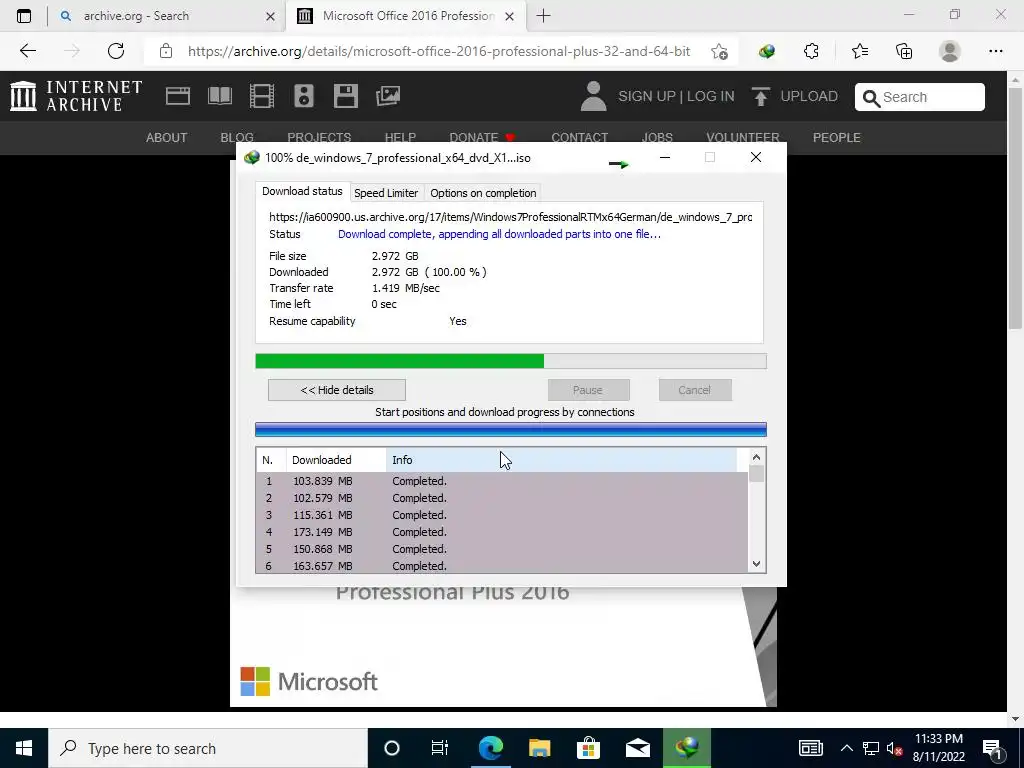The width and height of the screenshot is (1024, 768).
Task: Click the Upload arrow icon
Action: coord(760,97)
